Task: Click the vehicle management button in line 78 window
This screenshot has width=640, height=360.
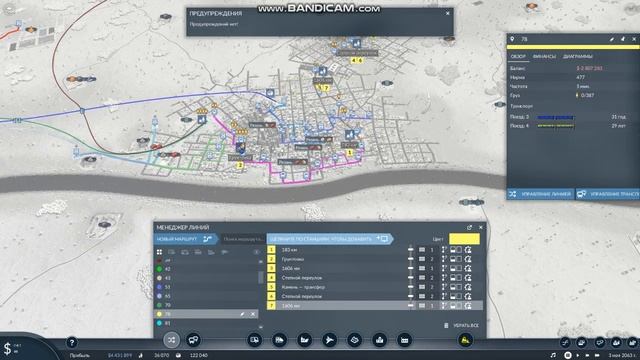Action: [608, 194]
